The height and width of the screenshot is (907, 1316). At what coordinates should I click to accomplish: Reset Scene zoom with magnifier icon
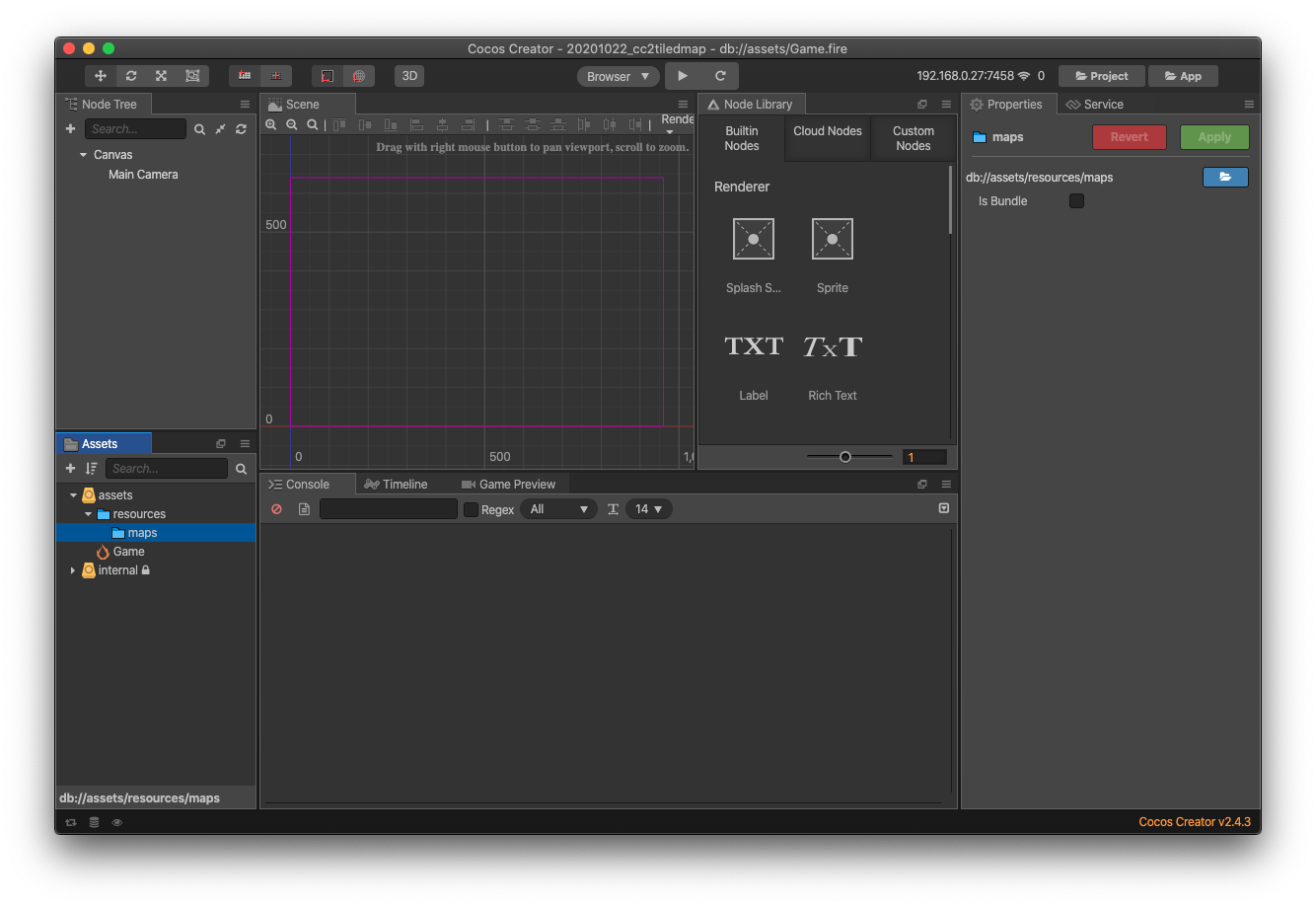point(313,124)
